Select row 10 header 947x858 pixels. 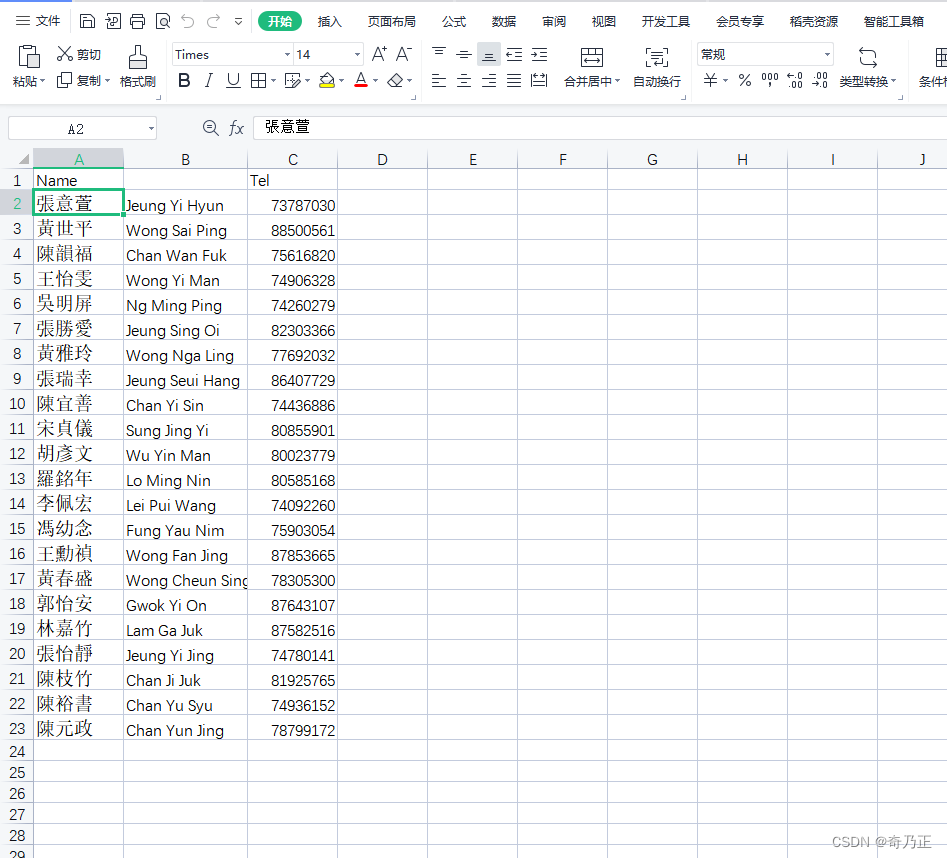[x=17, y=404]
